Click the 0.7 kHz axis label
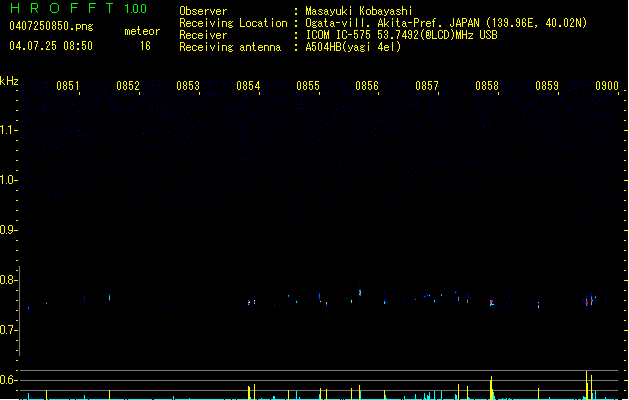 [8, 330]
